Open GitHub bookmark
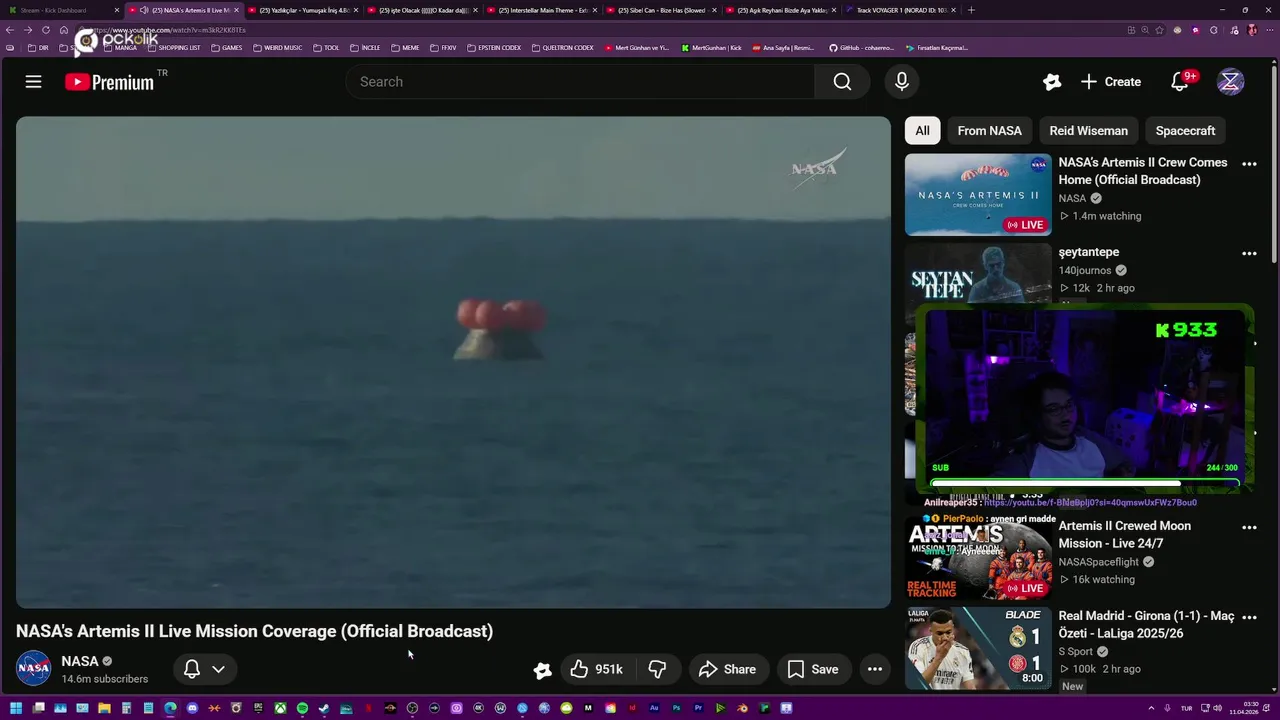This screenshot has width=1280, height=720. click(x=861, y=47)
